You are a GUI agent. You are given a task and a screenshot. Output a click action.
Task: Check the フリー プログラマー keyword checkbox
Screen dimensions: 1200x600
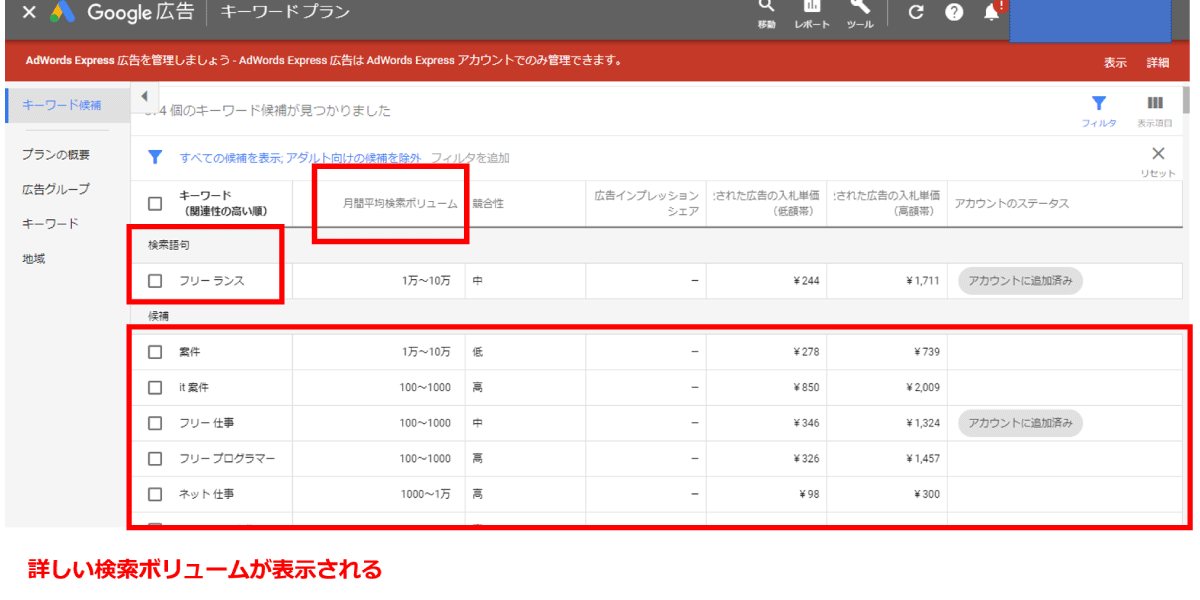coord(155,458)
